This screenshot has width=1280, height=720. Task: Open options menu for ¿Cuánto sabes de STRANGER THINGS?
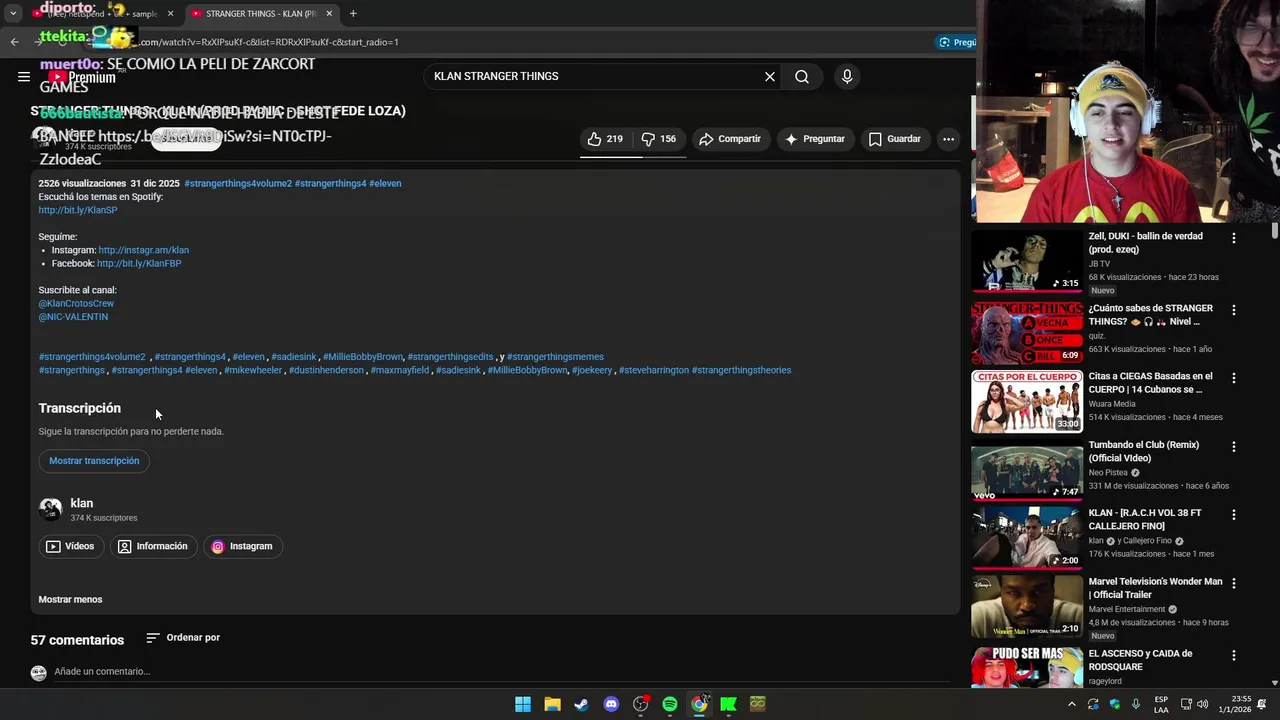[1234, 310]
